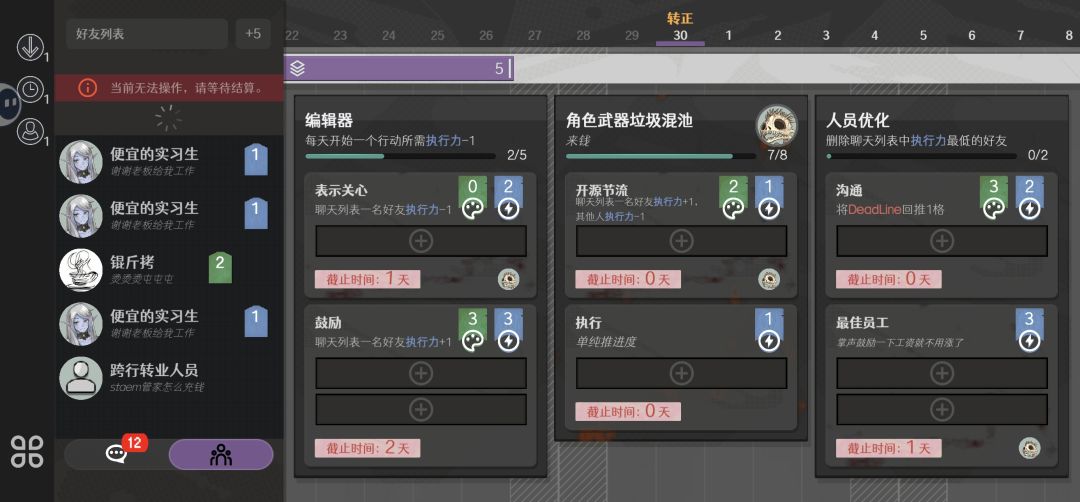Click the plus slot in 沟通
This screenshot has height=502, width=1080.
[942, 241]
